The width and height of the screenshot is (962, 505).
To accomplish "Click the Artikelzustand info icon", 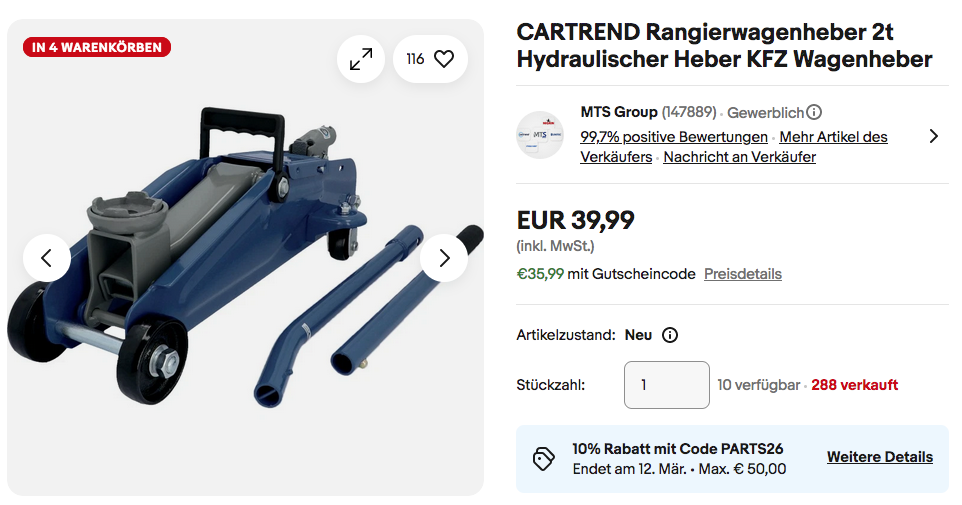I will pos(670,335).
